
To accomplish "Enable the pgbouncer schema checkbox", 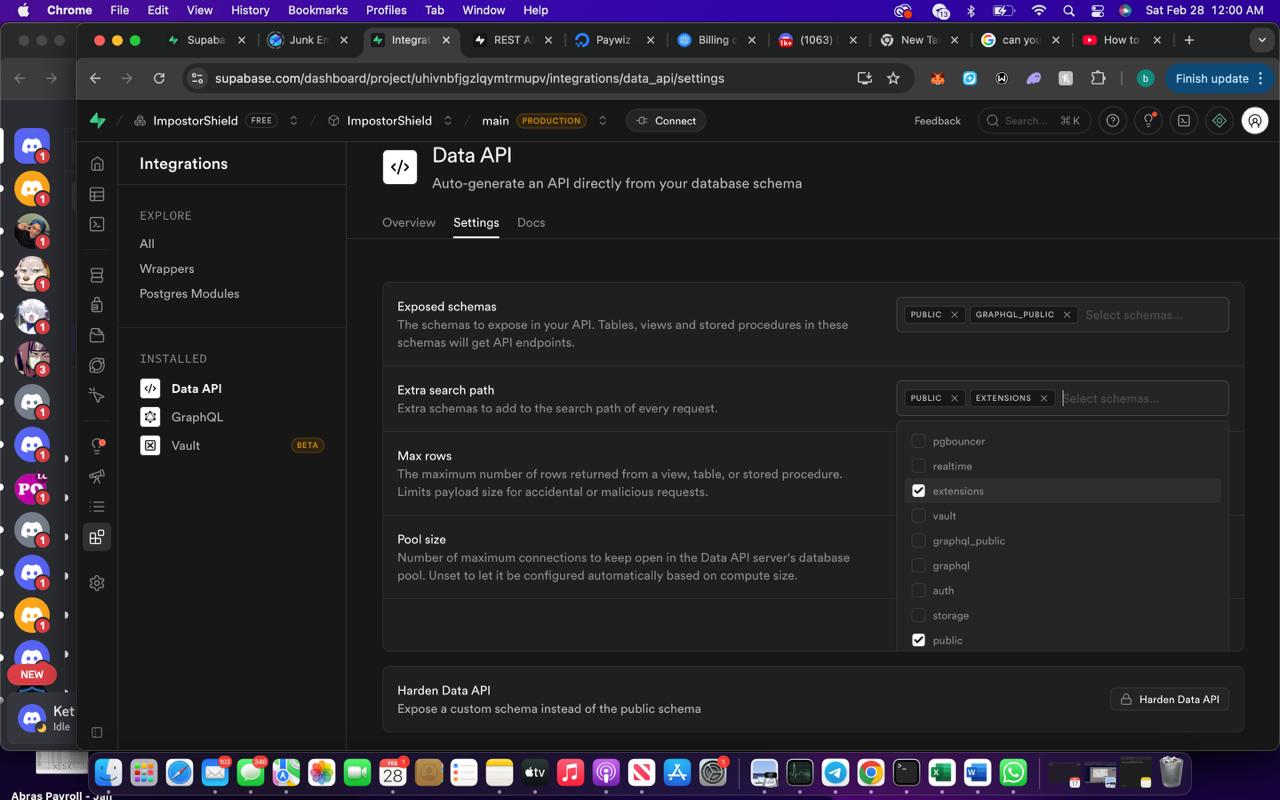I will click(918, 441).
